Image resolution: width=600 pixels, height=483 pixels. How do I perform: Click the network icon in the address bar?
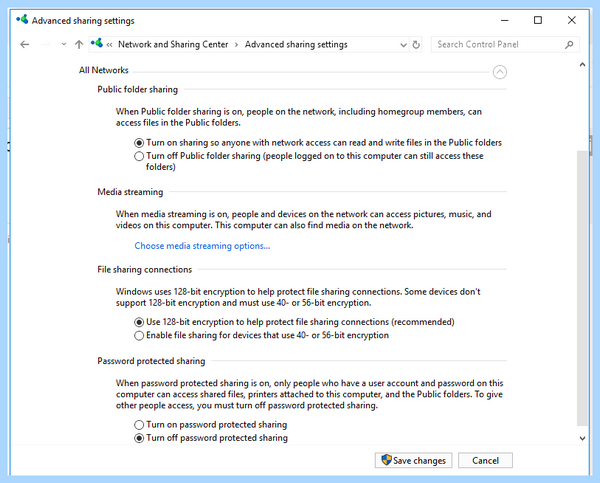(x=97, y=43)
